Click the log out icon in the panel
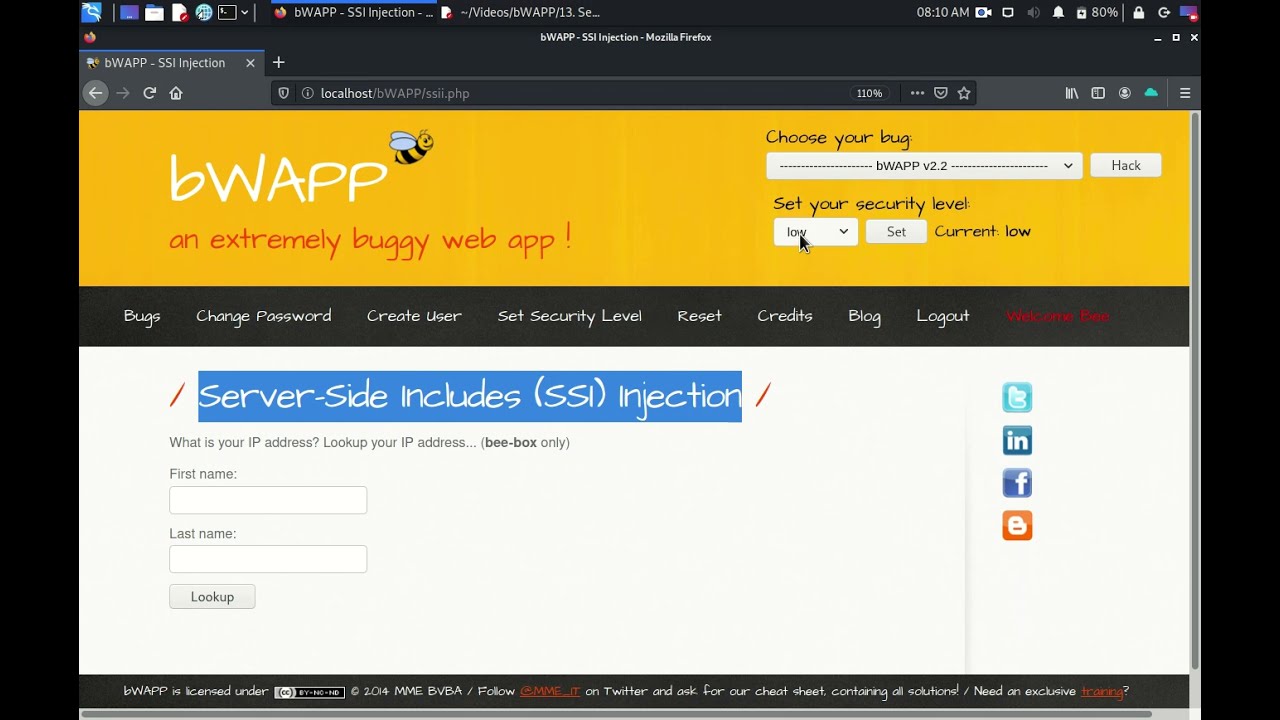 pos(1164,12)
